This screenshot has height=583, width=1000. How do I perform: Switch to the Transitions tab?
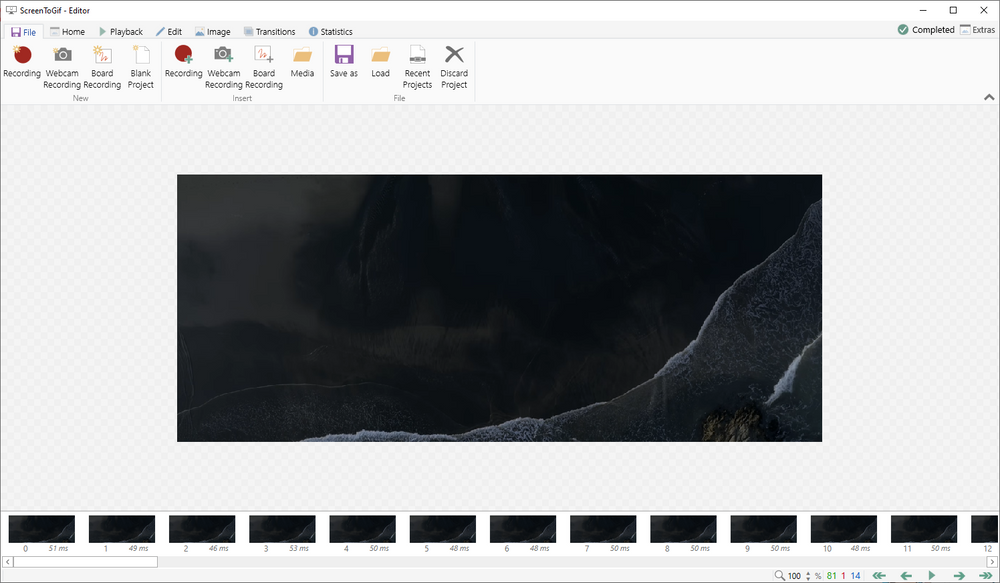point(269,31)
